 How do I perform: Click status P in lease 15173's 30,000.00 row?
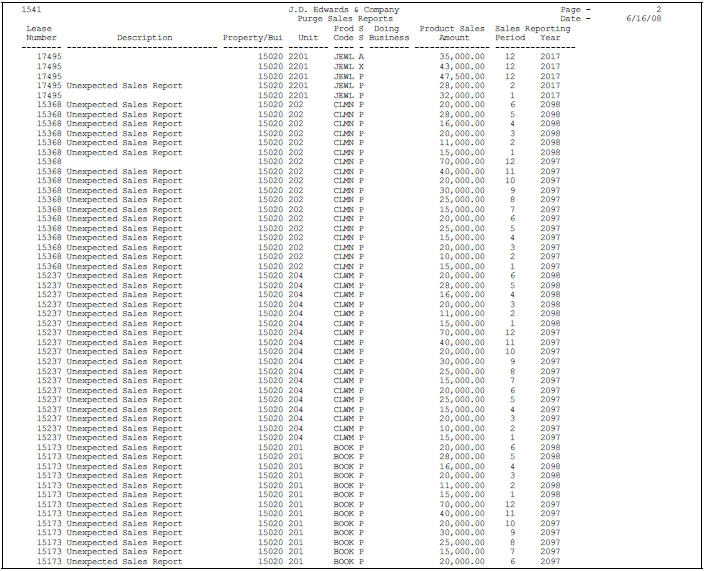tap(361, 533)
